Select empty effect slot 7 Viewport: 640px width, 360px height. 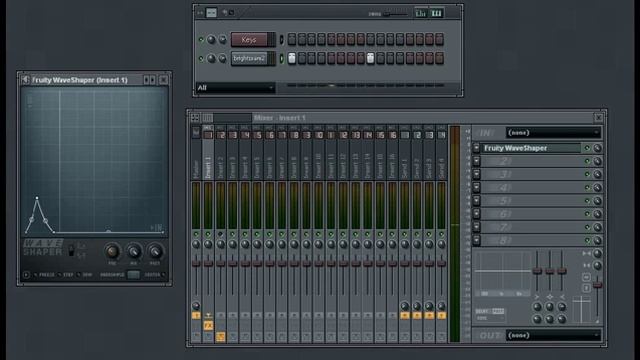pyautogui.click(x=531, y=227)
